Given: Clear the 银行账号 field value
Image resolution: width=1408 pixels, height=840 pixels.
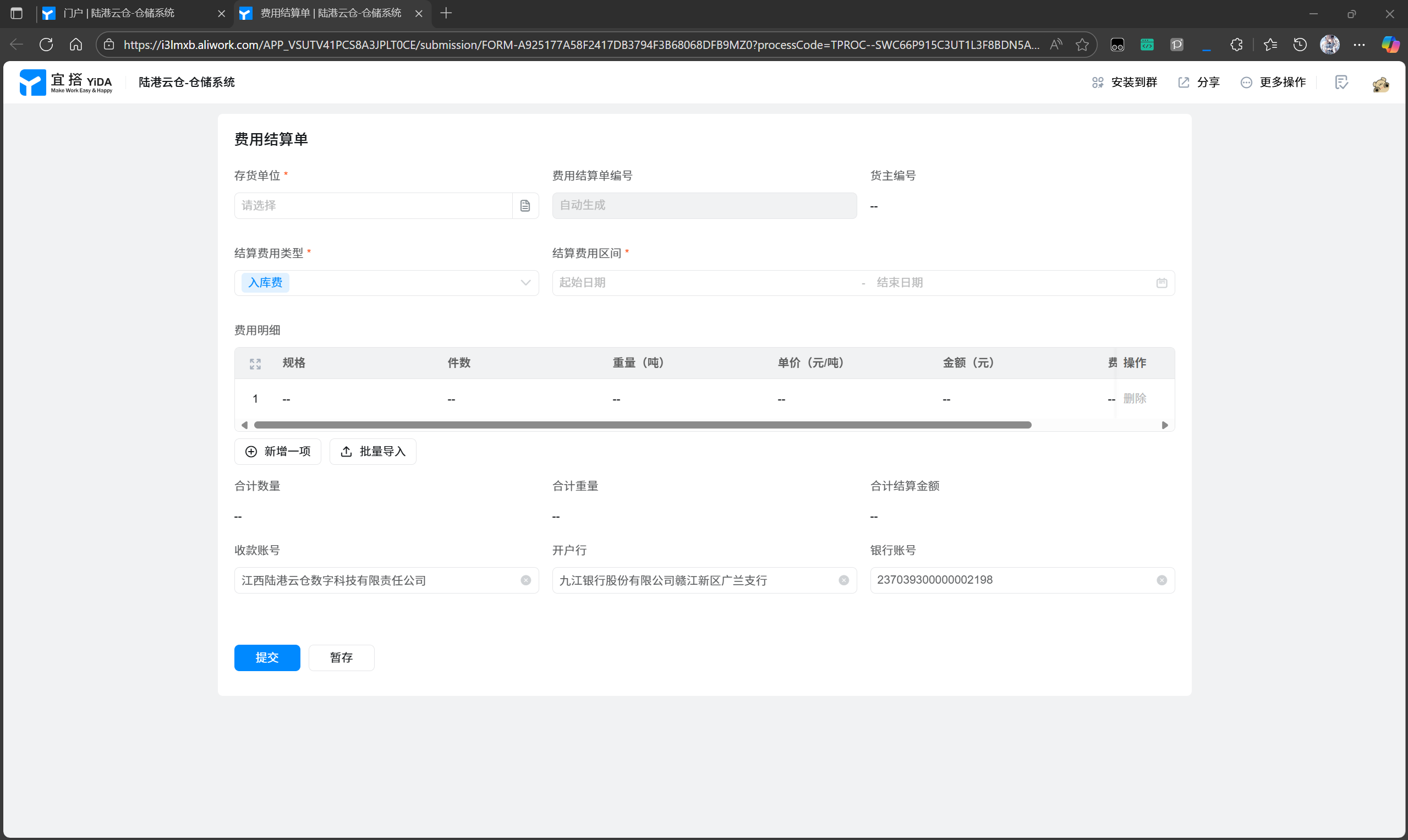Looking at the screenshot, I should pos(1161,580).
